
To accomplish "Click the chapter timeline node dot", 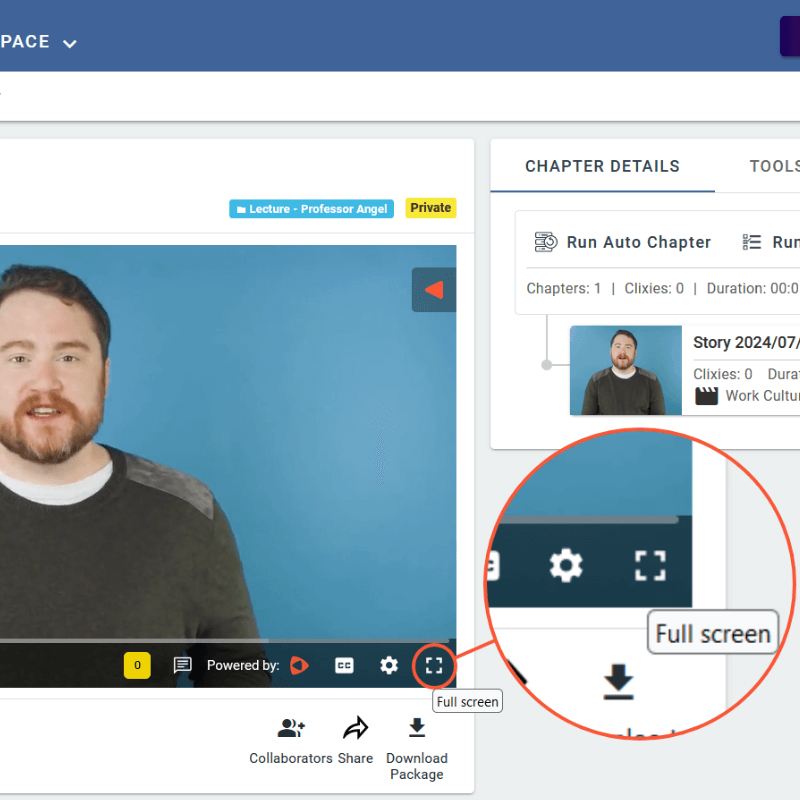I will [546, 365].
